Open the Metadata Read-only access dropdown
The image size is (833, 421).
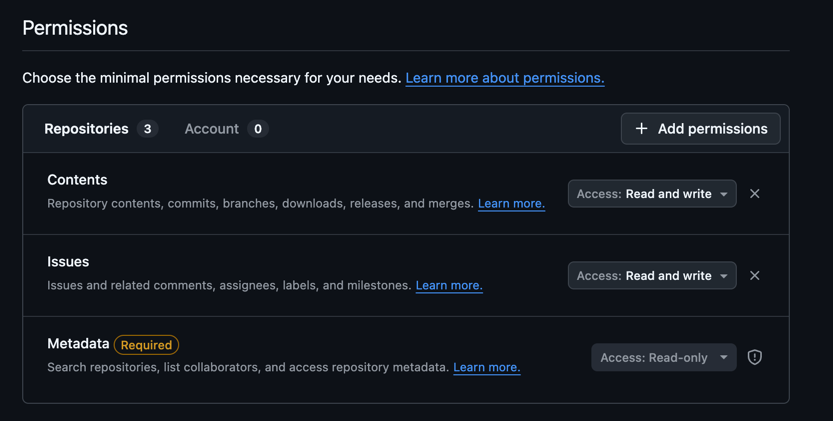tap(664, 357)
